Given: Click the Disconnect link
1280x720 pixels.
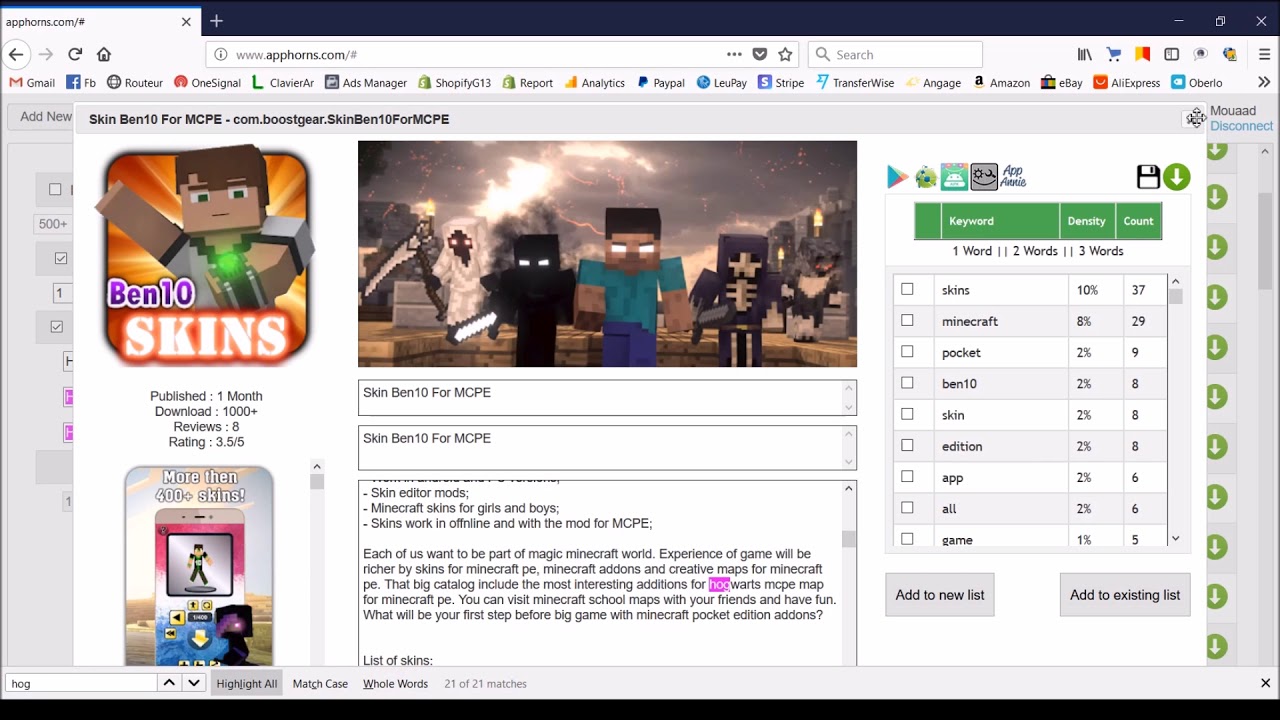Looking at the screenshot, I should click(1241, 126).
